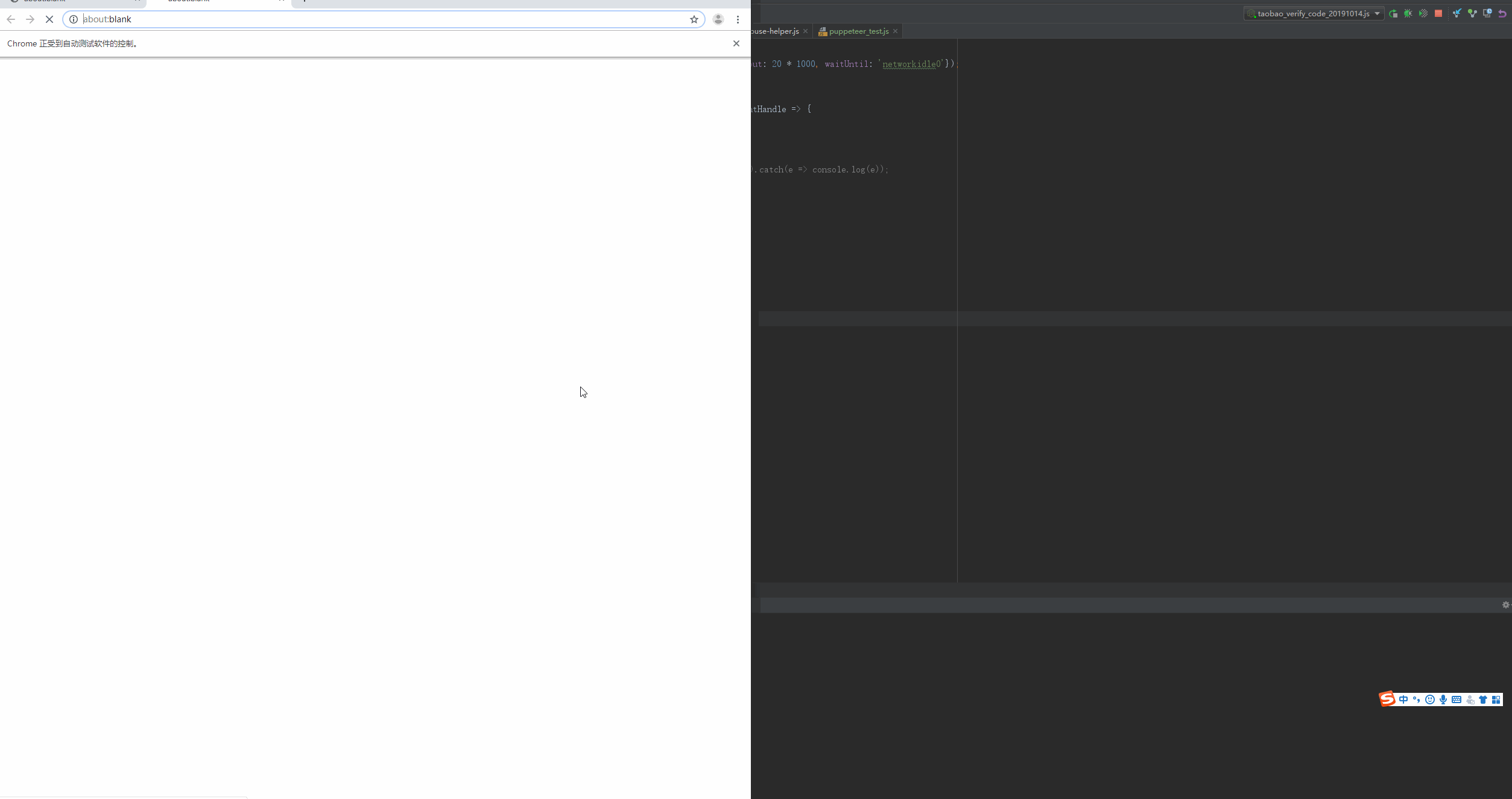Click VCS Commit branch icon
Viewport: 1512px width, 799px height.
(x=1472, y=13)
